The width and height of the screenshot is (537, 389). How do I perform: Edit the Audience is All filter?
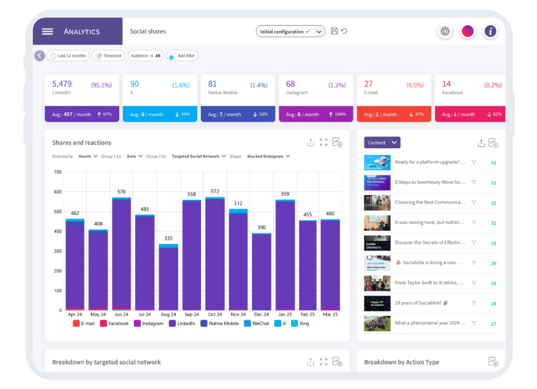146,55
